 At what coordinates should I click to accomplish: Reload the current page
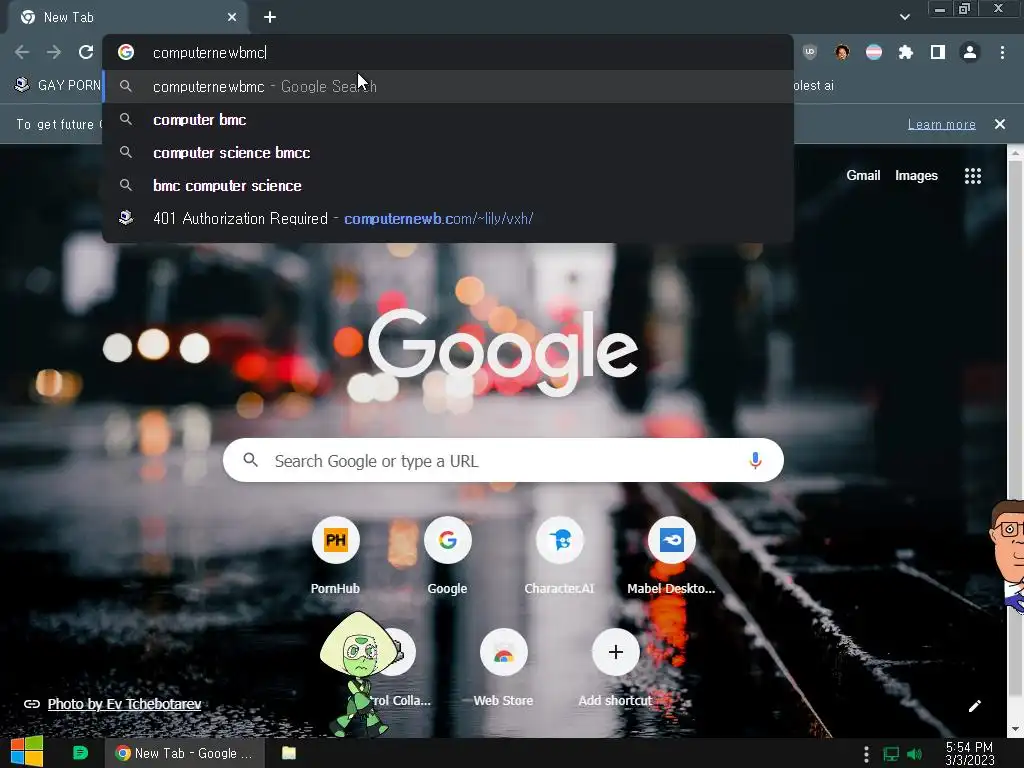pyautogui.click(x=86, y=52)
